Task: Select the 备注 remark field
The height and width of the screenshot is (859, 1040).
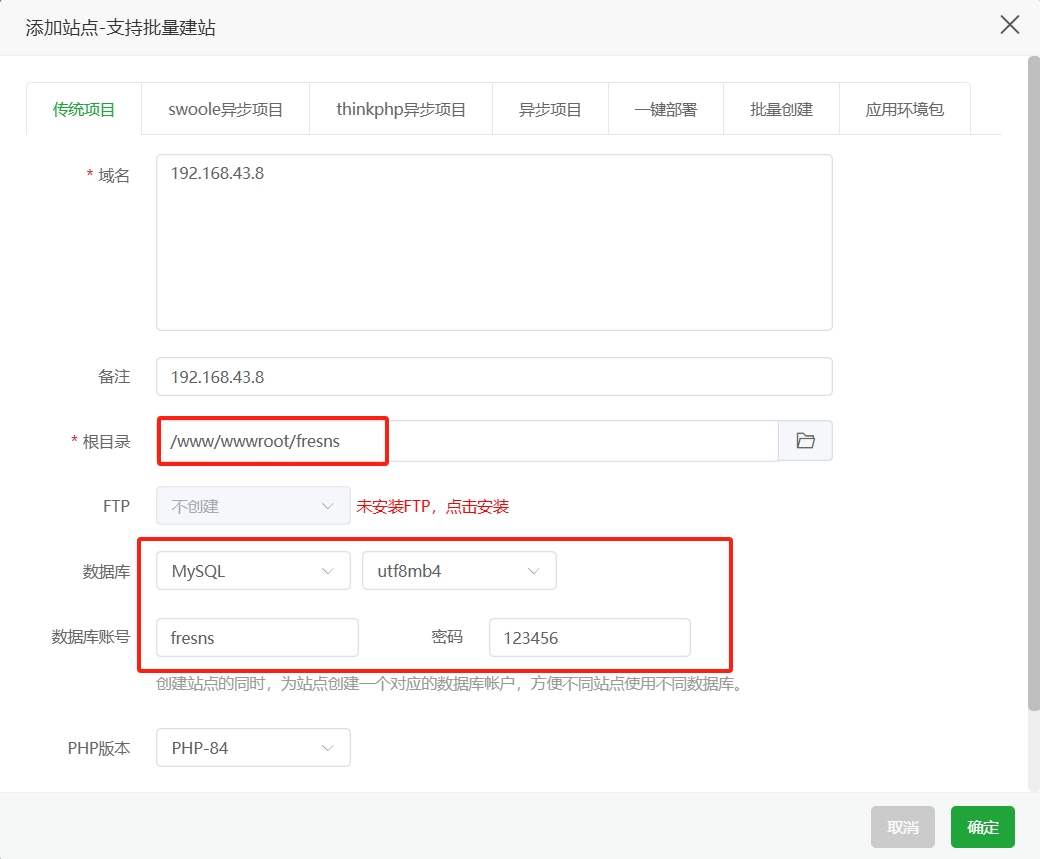Action: tap(493, 376)
